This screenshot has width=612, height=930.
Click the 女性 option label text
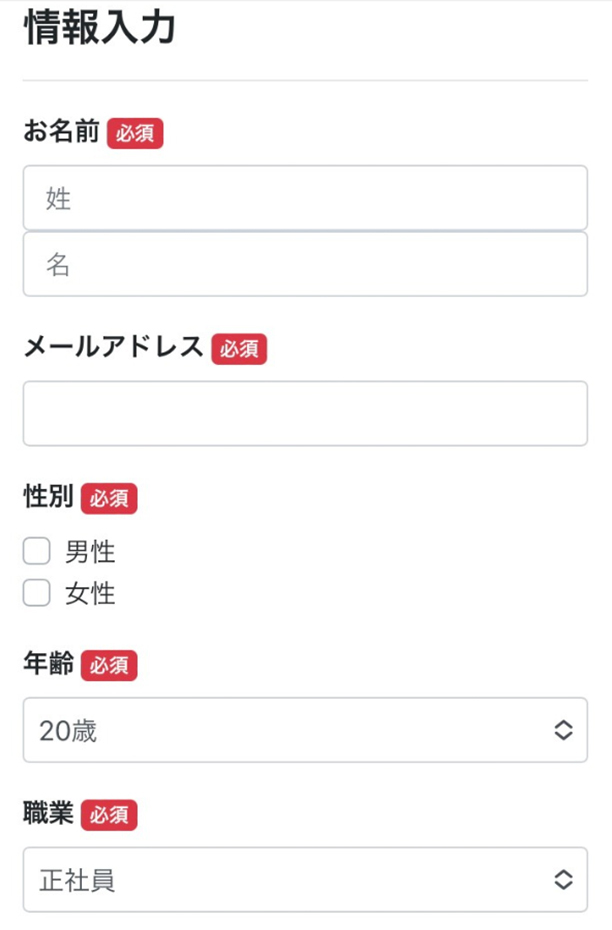(90, 594)
